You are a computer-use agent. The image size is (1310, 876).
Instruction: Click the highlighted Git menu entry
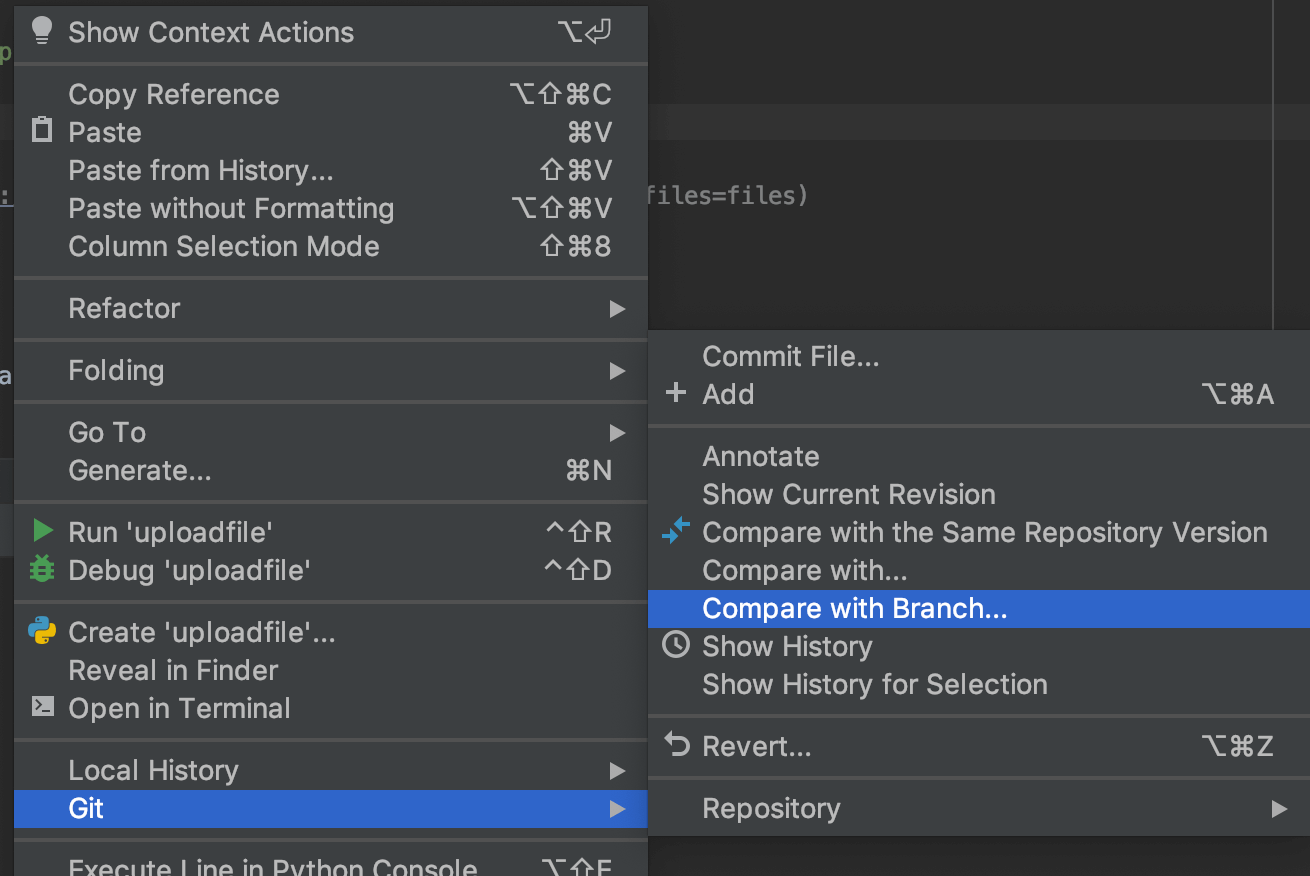331,808
